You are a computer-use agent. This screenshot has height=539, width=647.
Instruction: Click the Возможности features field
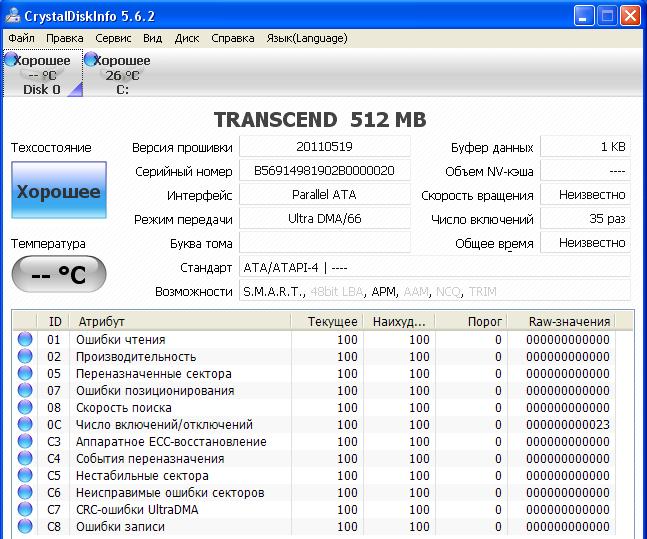coord(435,291)
